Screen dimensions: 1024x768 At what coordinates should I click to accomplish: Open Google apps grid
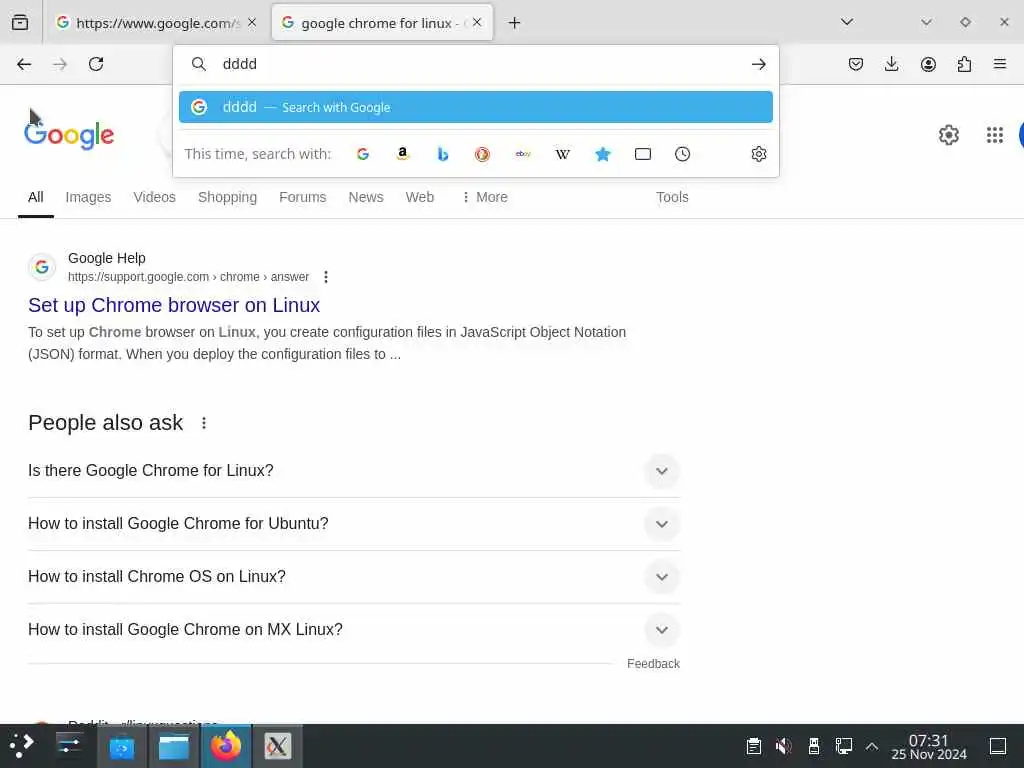[995, 135]
